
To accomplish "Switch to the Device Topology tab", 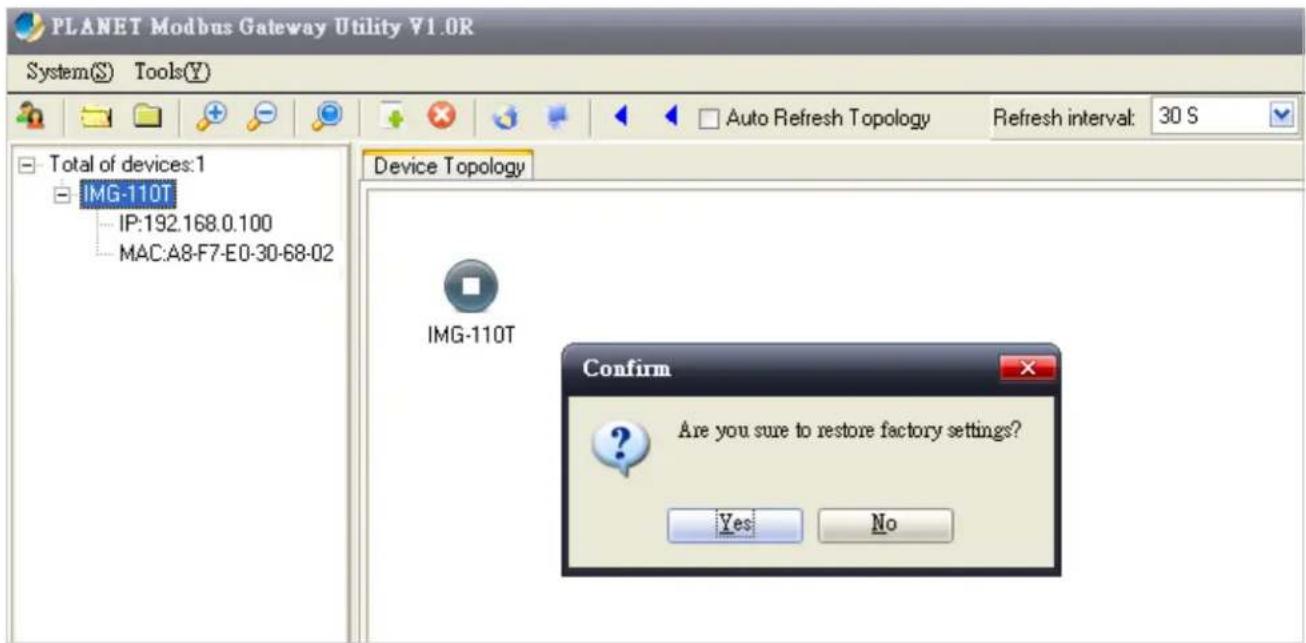I will point(449,166).
